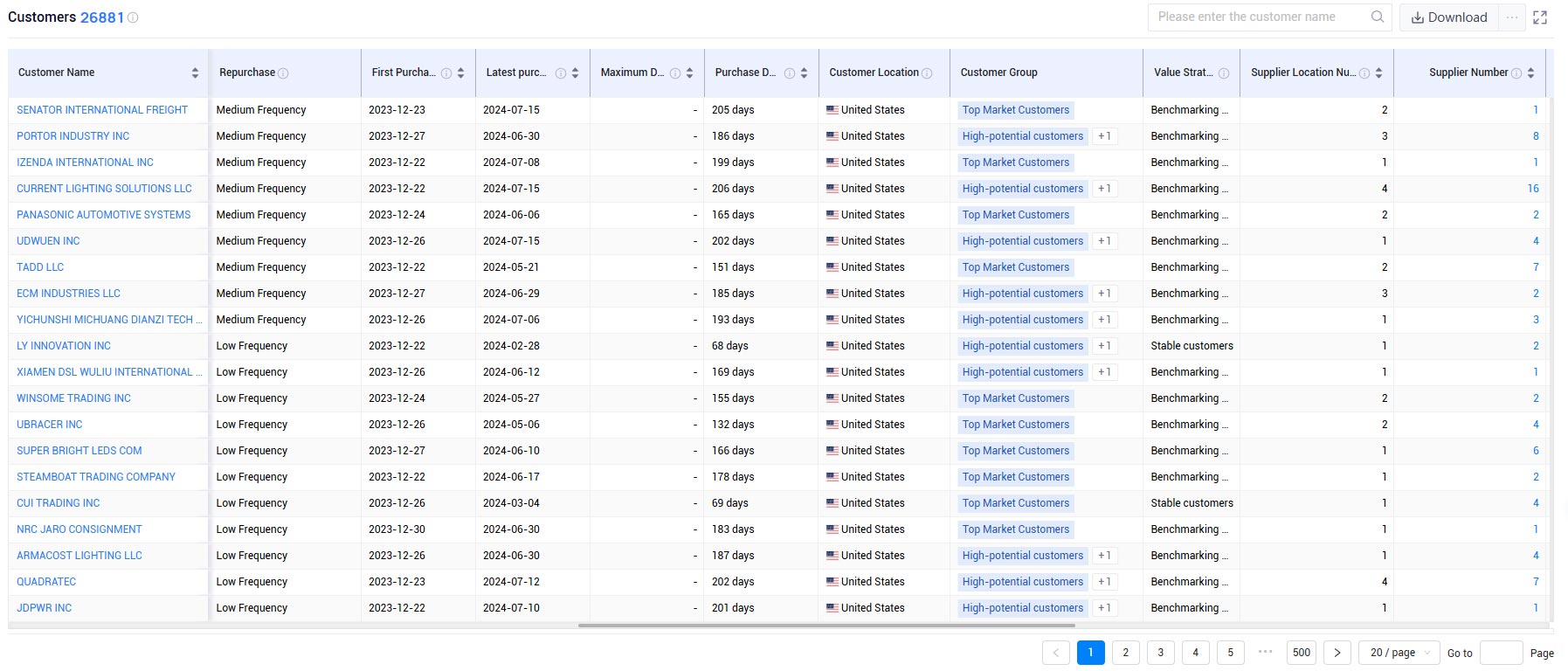Click Customer Location info icon

[x=927, y=73]
